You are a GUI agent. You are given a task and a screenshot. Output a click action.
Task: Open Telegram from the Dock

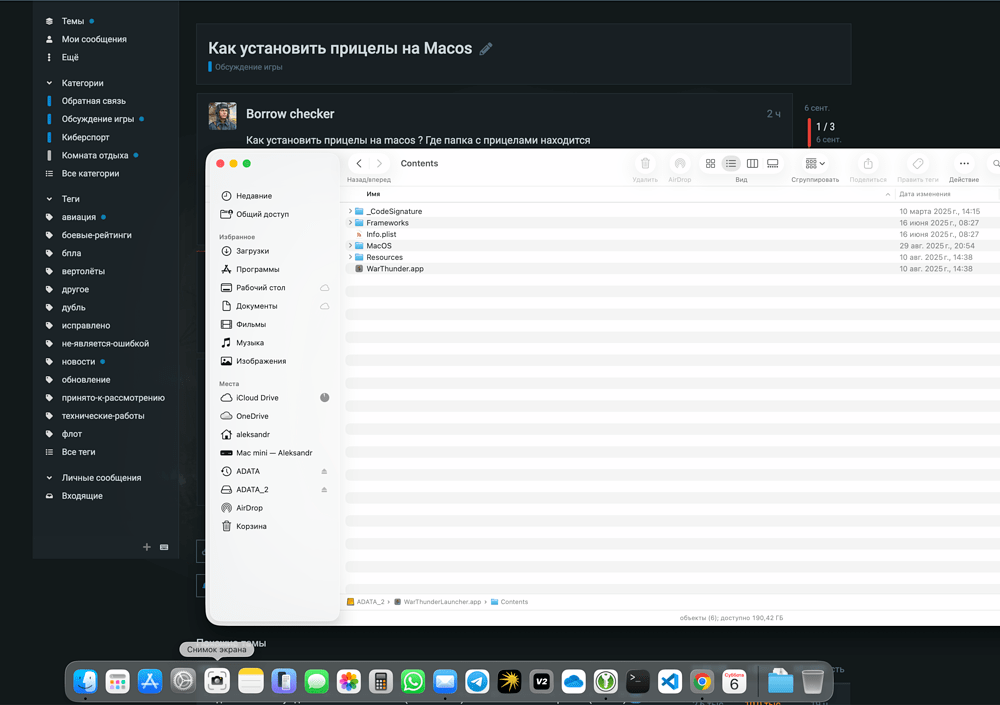coord(477,682)
